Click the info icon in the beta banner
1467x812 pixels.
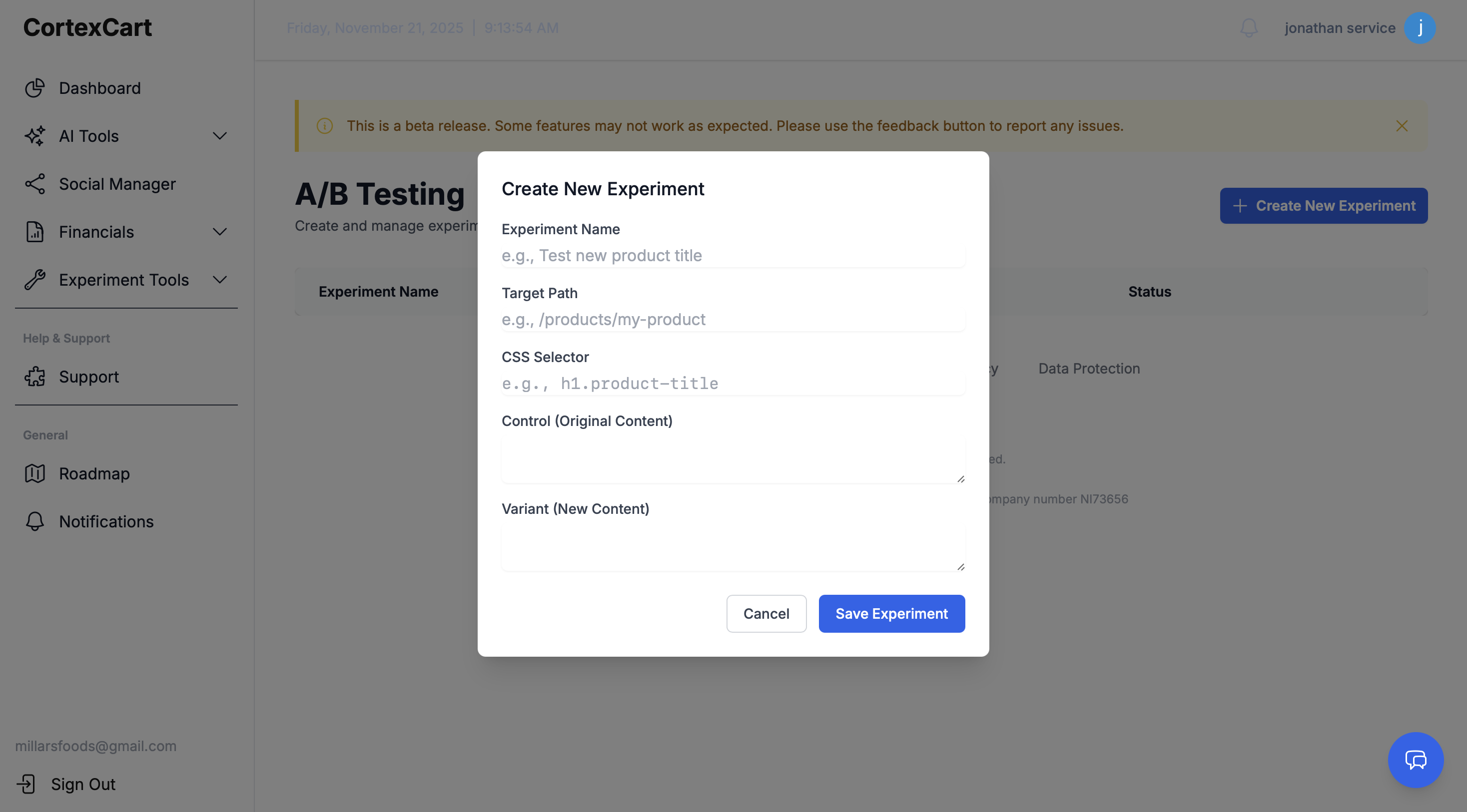pyautogui.click(x=325, y=126)
